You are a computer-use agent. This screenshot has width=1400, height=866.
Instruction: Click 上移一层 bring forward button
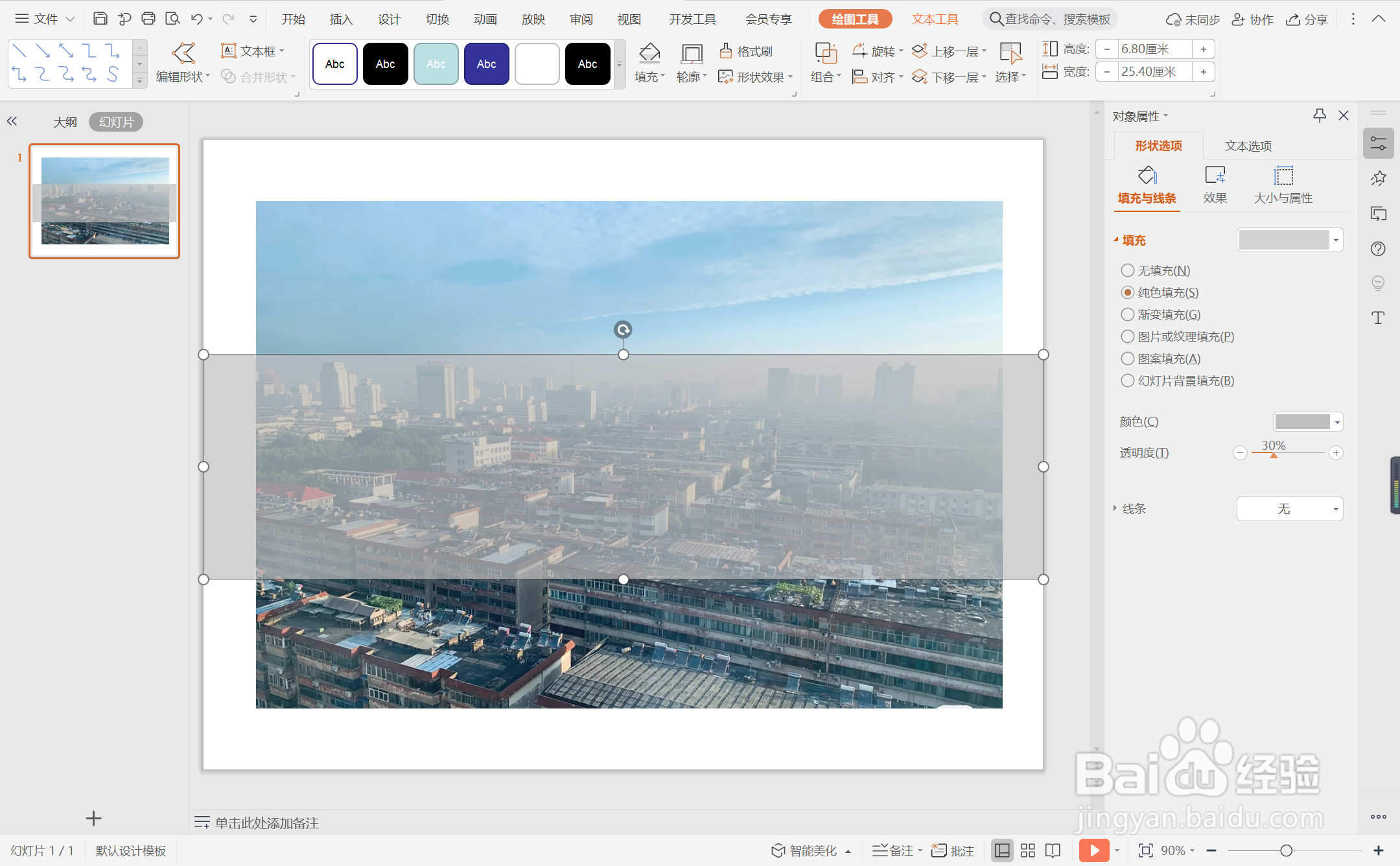point(949,51)
